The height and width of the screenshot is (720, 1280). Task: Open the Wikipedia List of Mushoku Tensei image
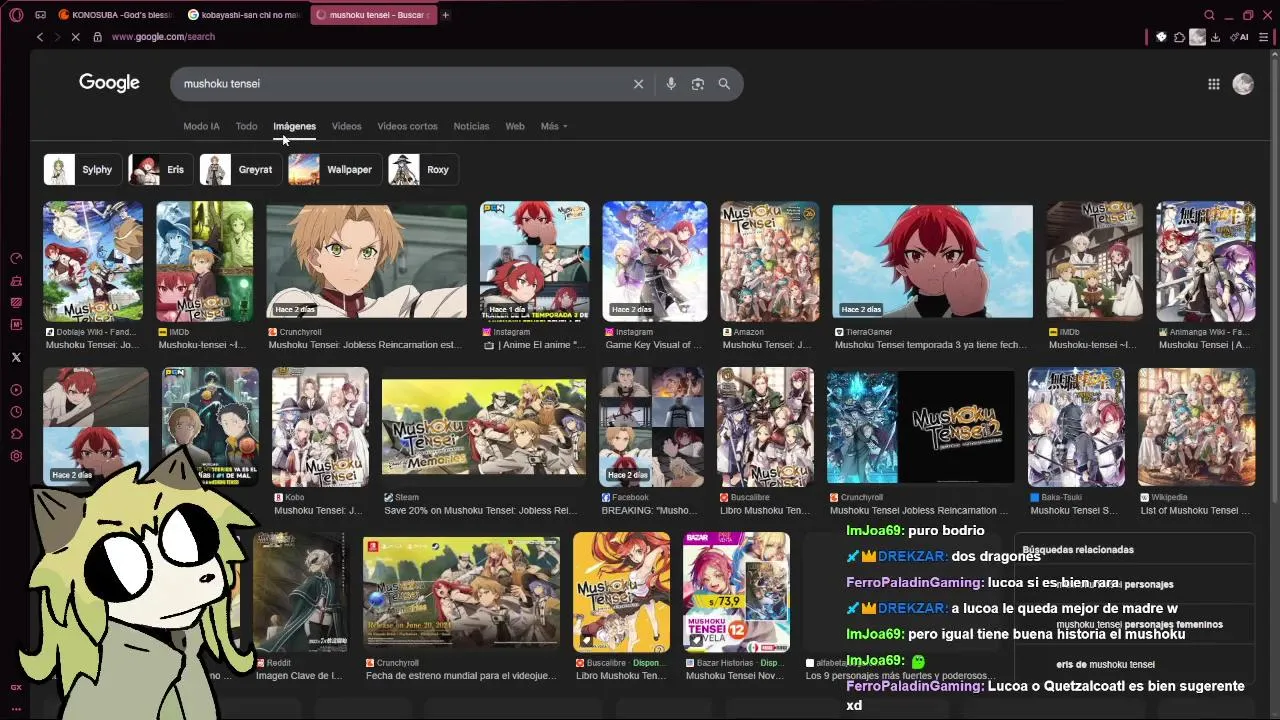coord(1196,426)
